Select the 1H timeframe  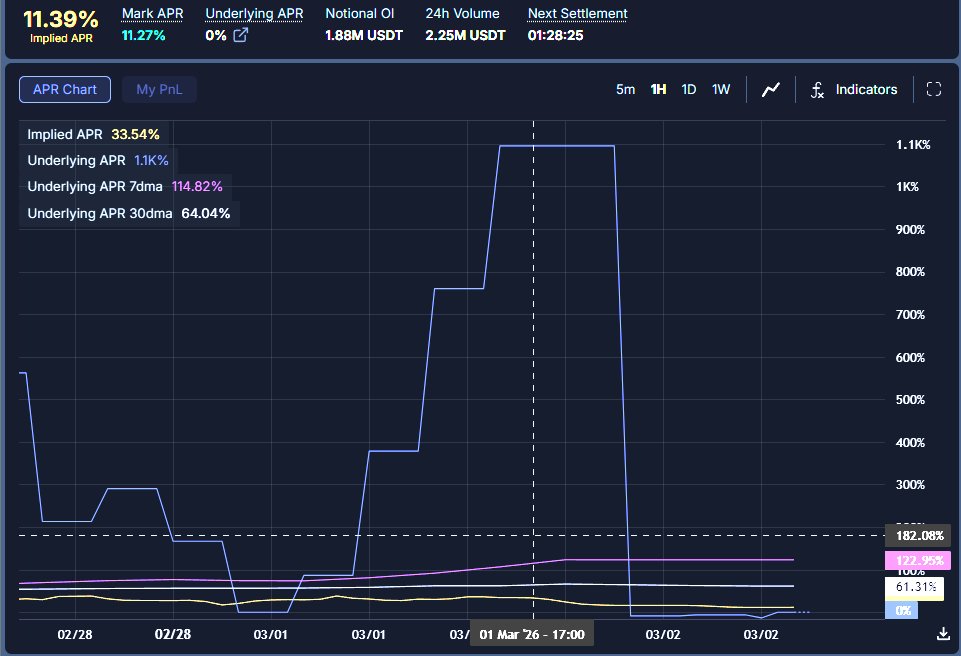tap(658, 90)
